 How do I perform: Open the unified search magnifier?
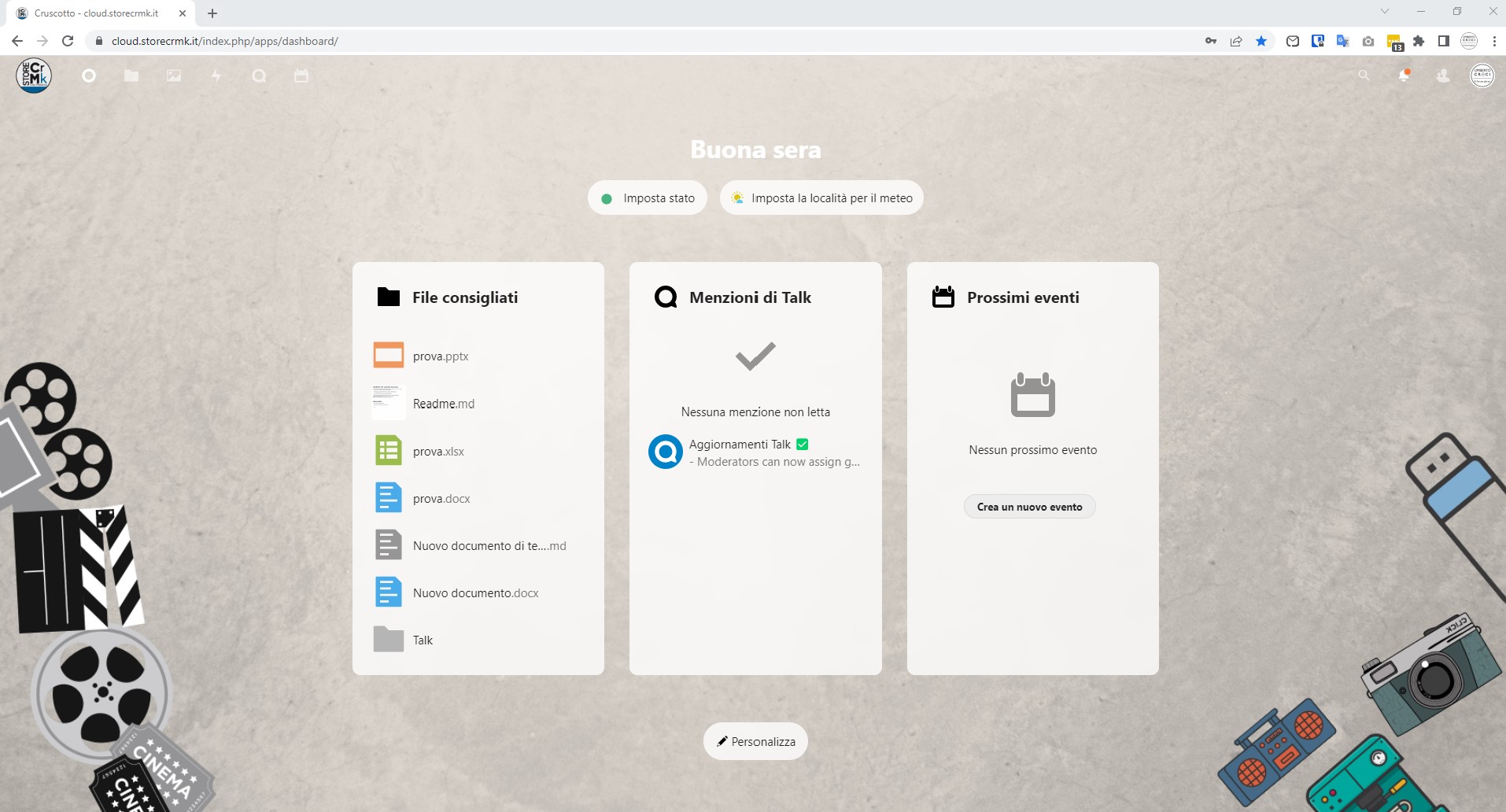(1364, 76)
